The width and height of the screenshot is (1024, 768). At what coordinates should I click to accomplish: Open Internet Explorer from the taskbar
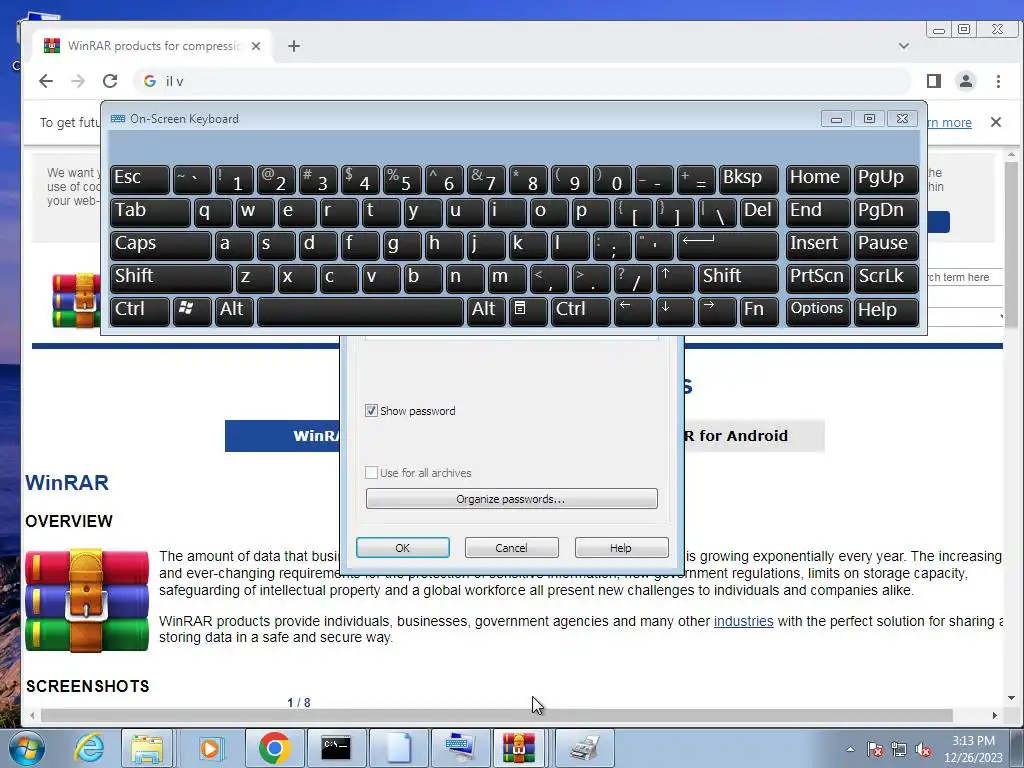pos(89,748)
